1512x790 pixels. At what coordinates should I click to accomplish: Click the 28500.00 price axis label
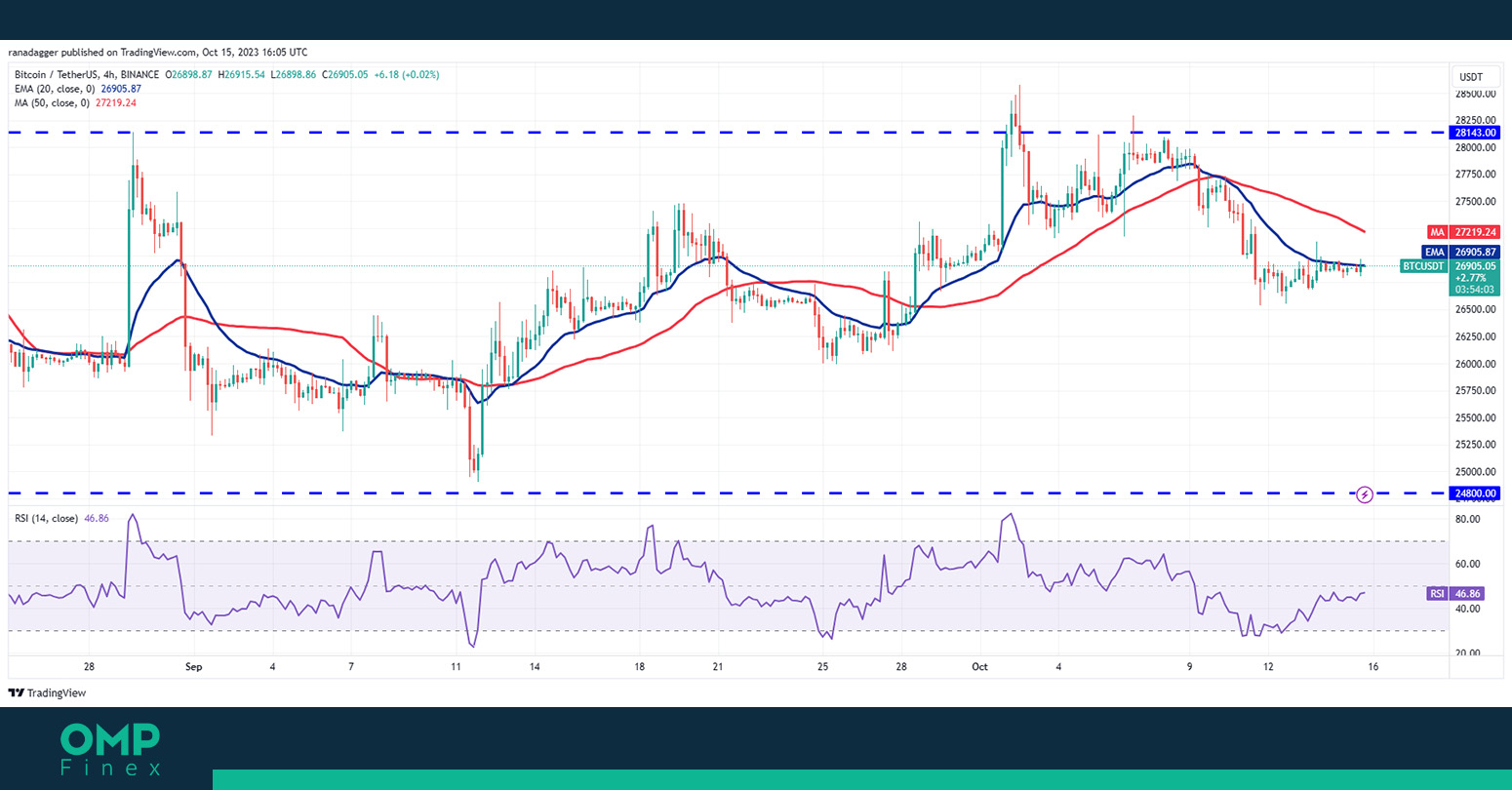[1476, 94]
